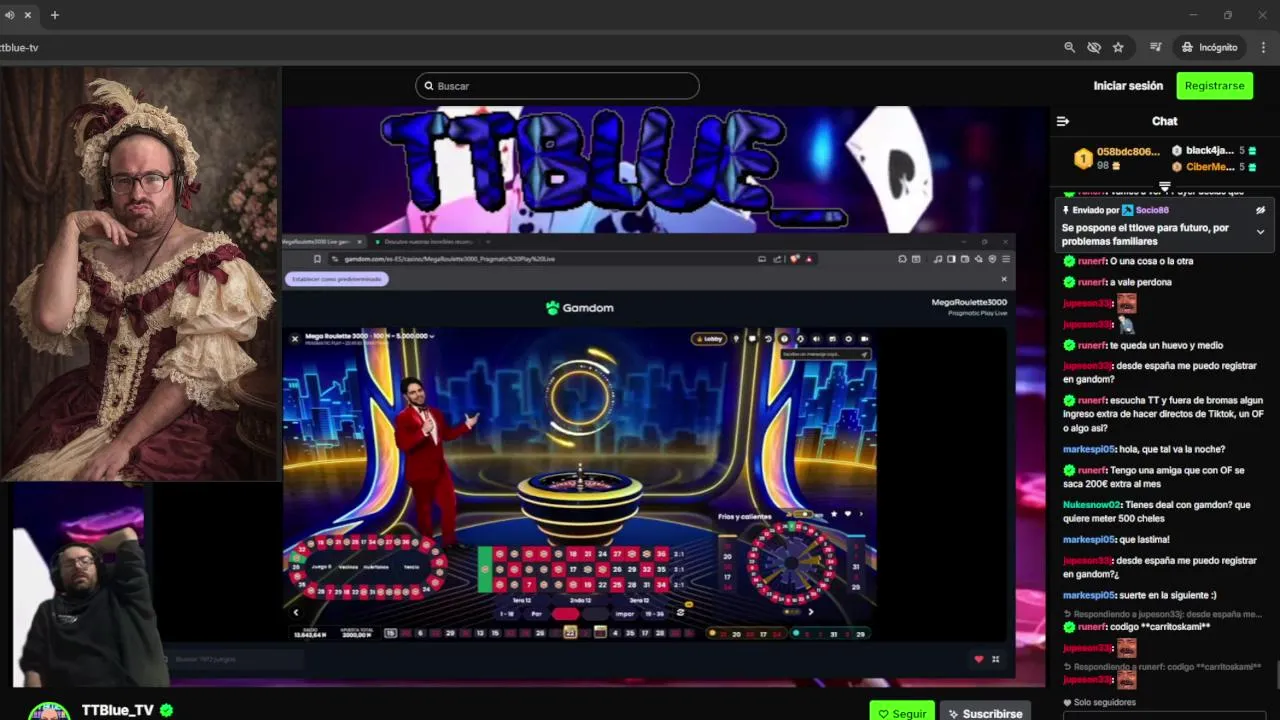1280x720 pixels.
Task: Click the Socio88 username in pinned message
Action: pos(1152,210)
